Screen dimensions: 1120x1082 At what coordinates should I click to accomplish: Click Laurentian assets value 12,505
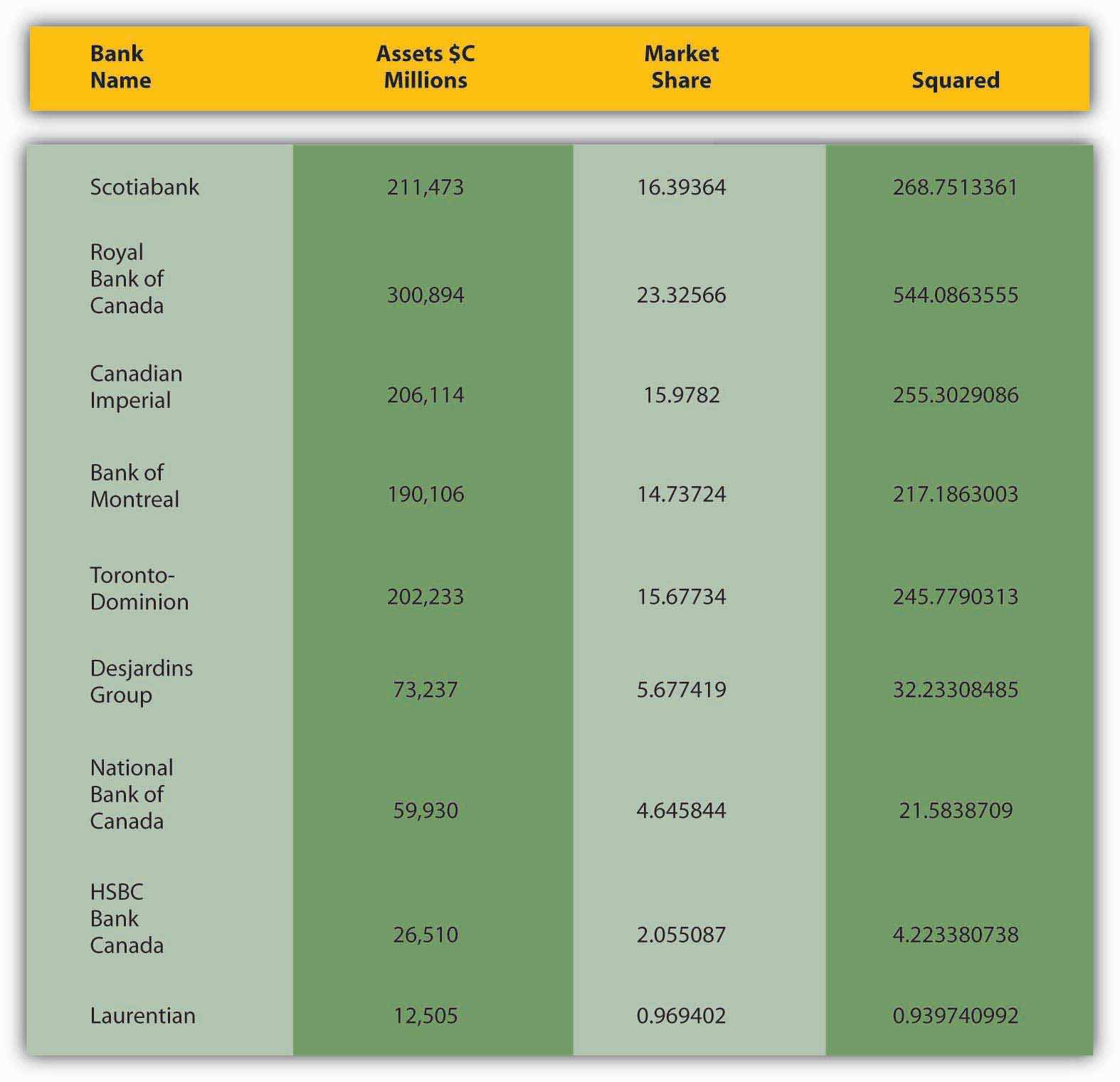click(426, 1016)
